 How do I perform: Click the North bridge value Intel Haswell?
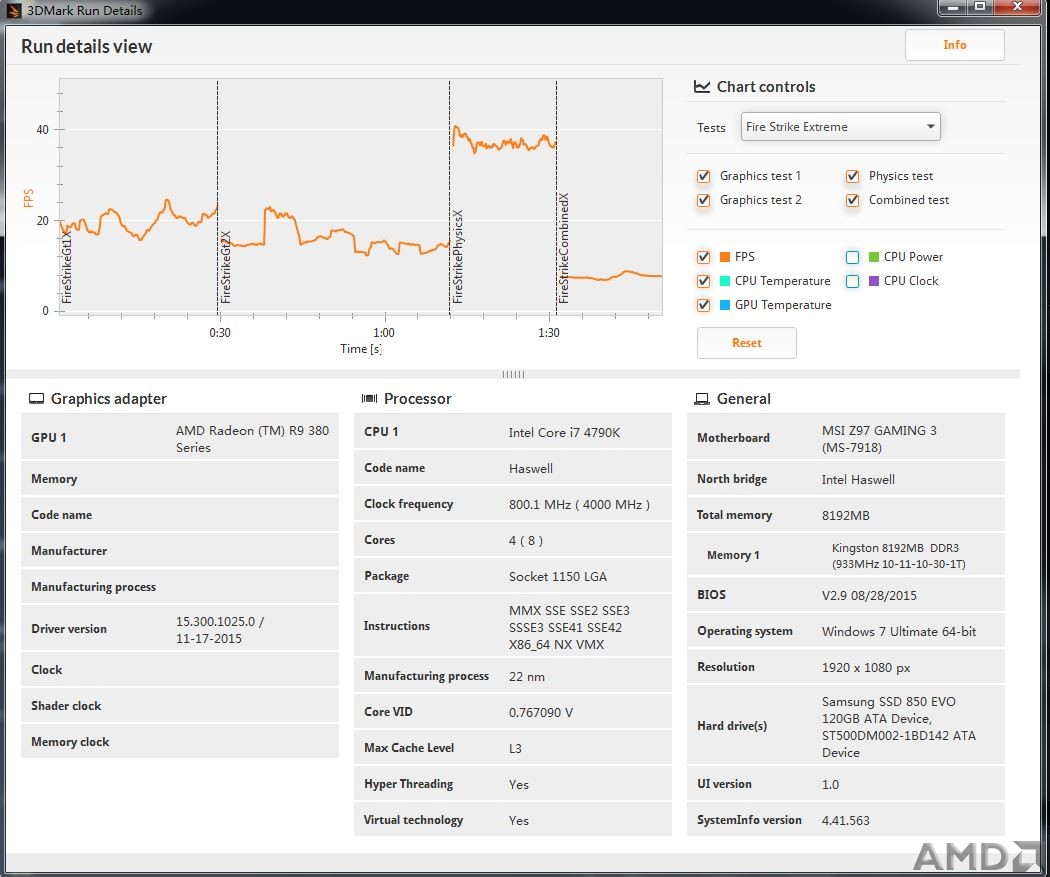click(858, 479)
